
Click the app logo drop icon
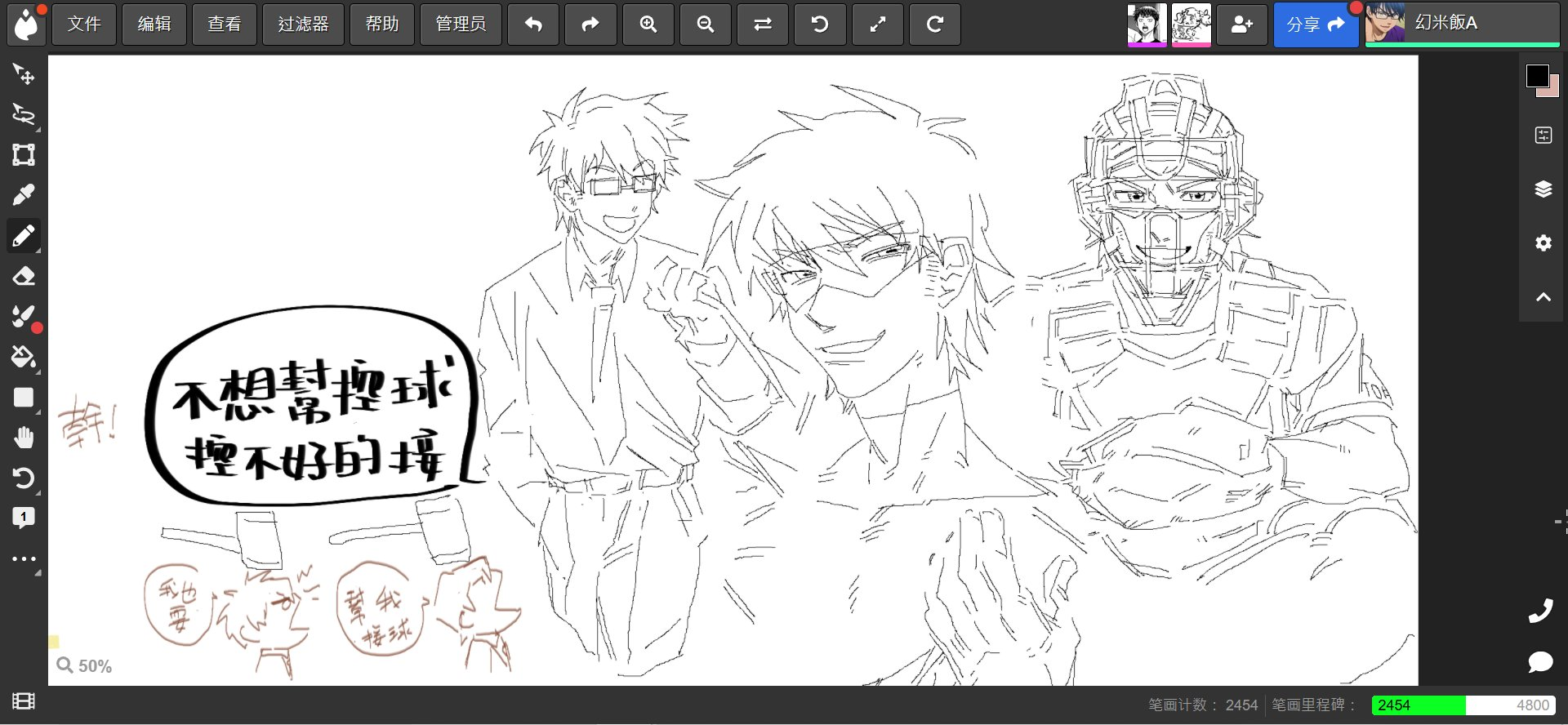coord(26,24)
